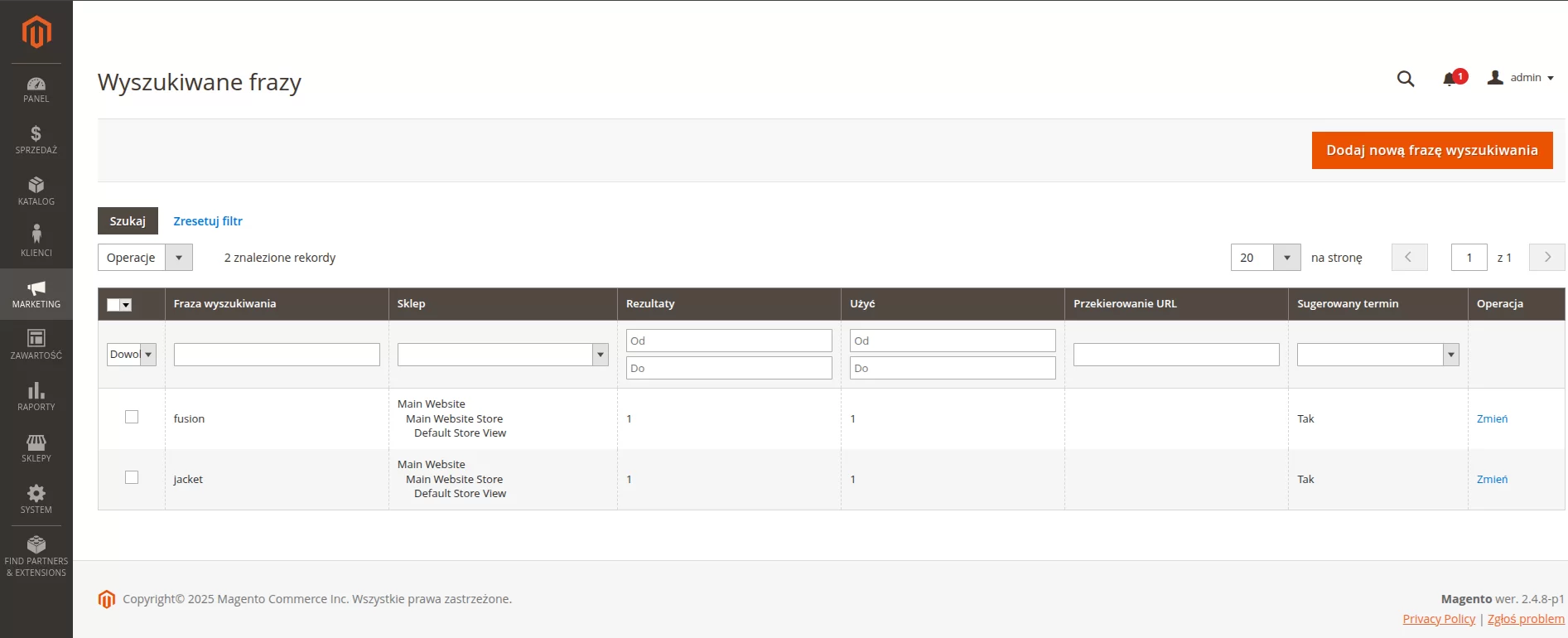This screenshot has height=638, width=1568.
Task: Toggle the select-all checkbox in header
Action: 114,305
